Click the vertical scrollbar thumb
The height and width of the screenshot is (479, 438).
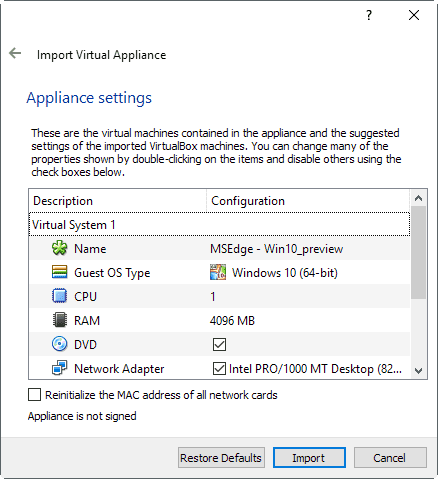pyautogui.click(x=418, y=252)
